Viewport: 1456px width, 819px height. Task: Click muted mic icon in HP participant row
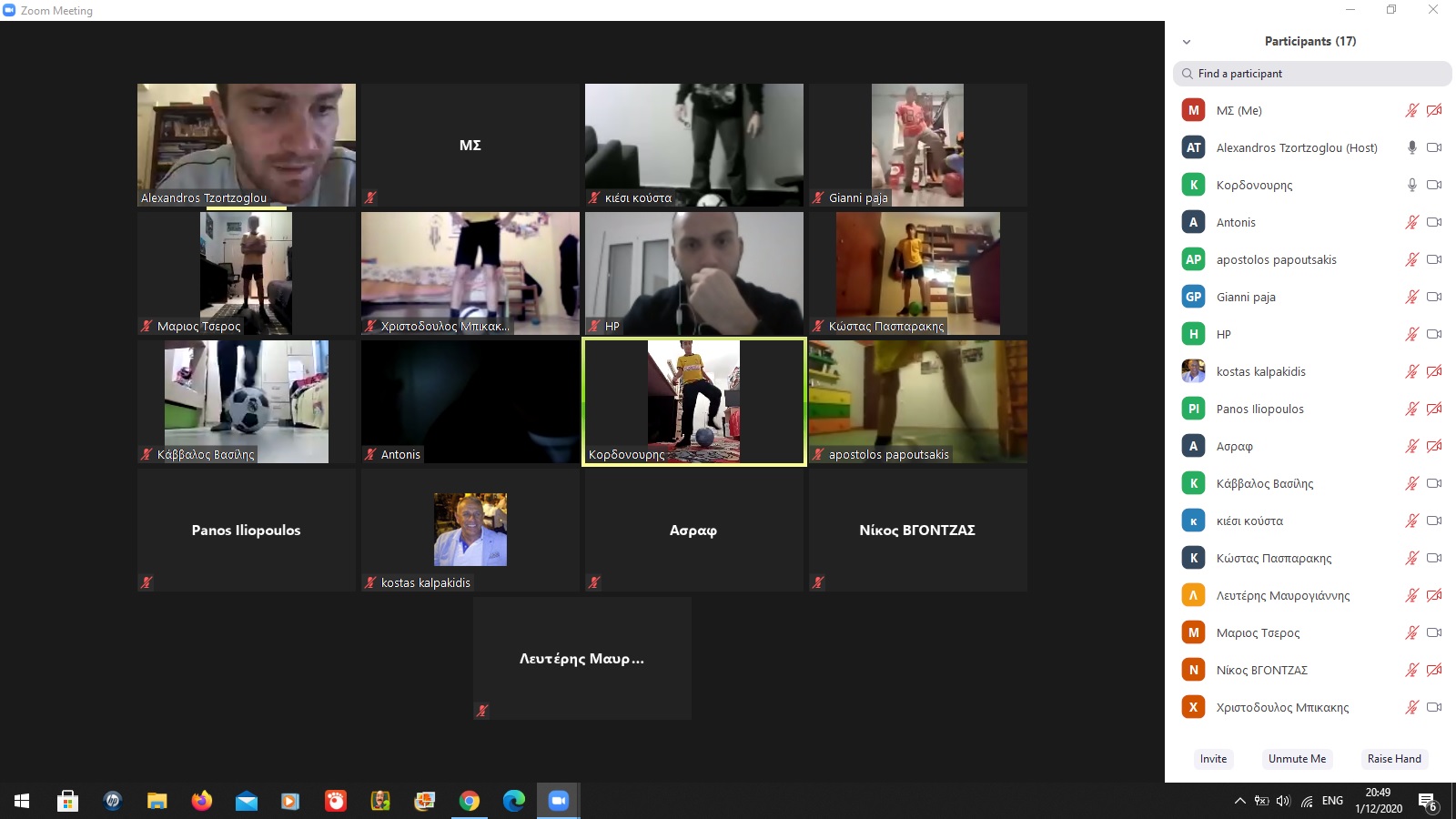(x=1411, y=334)
